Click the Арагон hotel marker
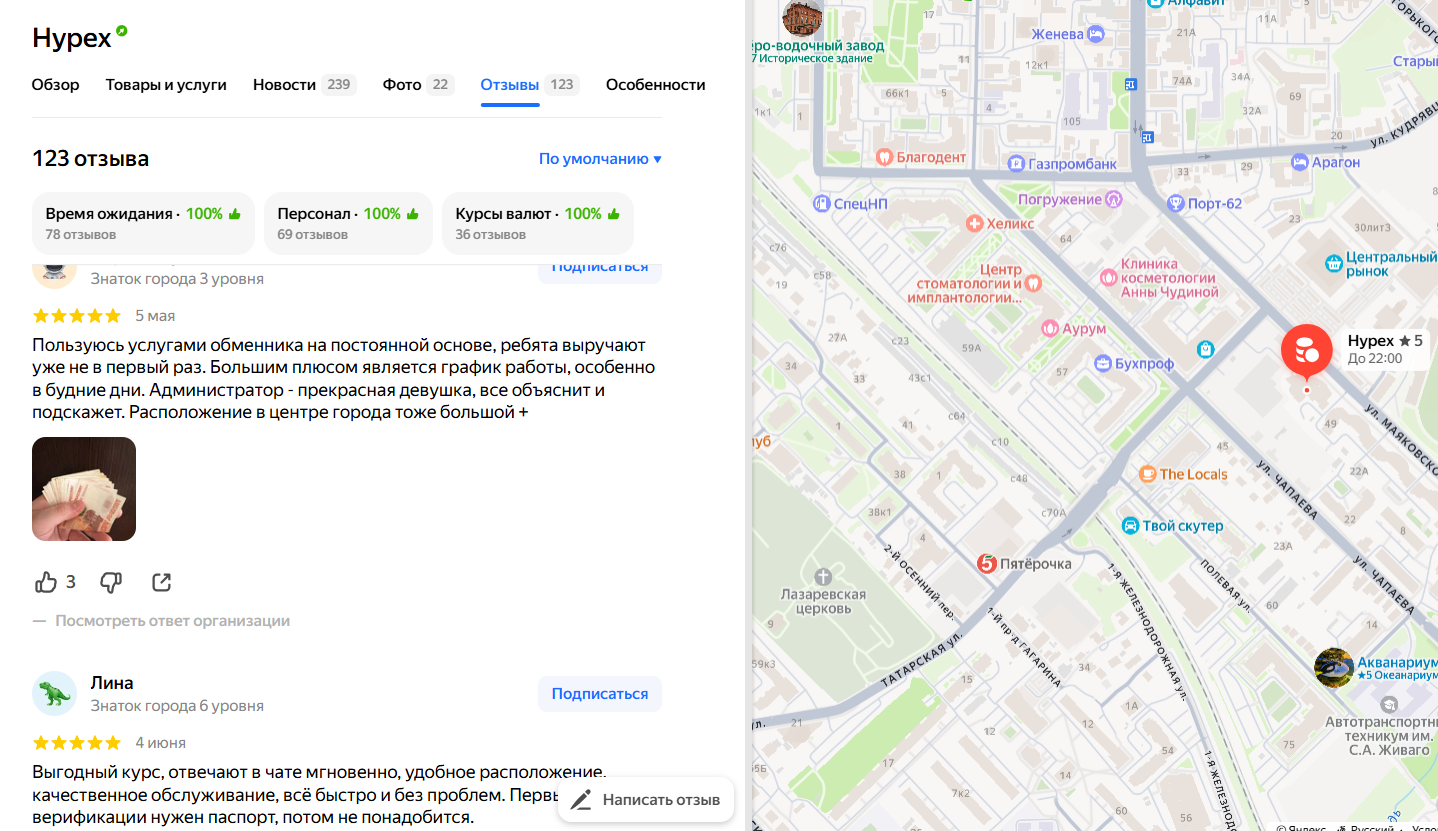 [x=1300, y=161]
